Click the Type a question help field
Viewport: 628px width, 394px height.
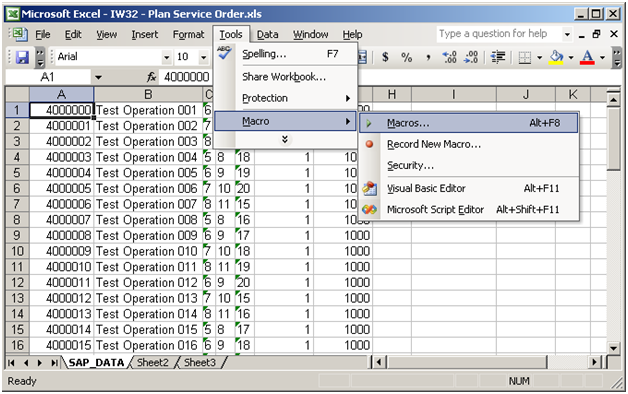[499, 34]
